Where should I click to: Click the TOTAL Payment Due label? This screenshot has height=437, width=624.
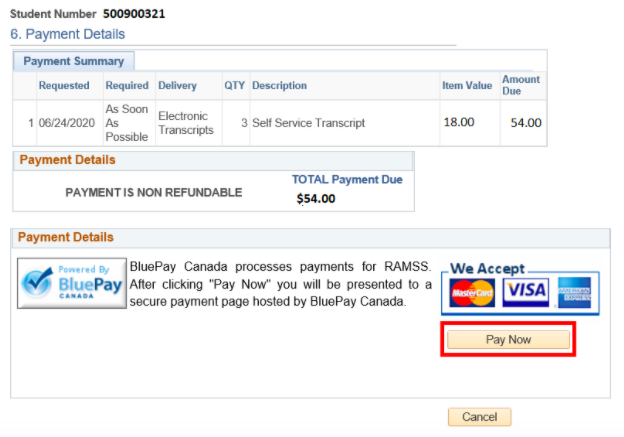click(x=347, y=180)
